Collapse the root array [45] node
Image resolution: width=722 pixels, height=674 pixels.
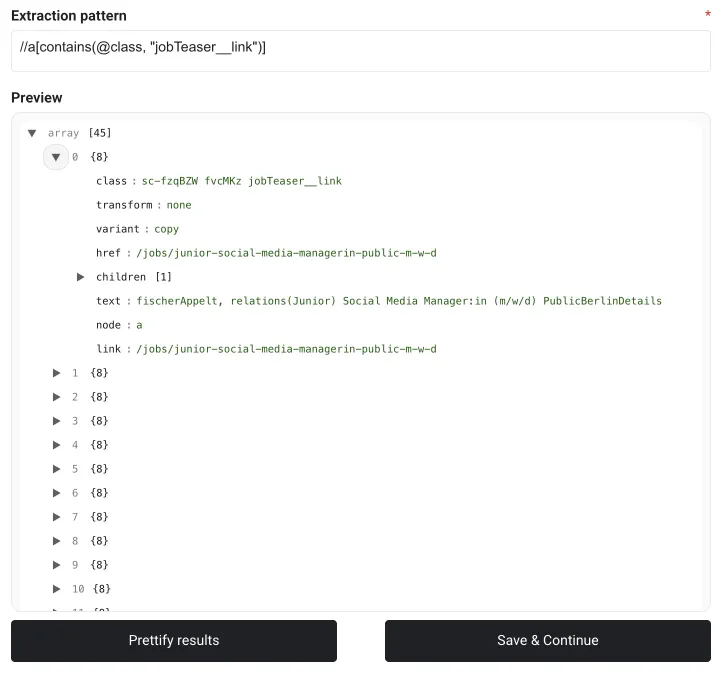32,133
